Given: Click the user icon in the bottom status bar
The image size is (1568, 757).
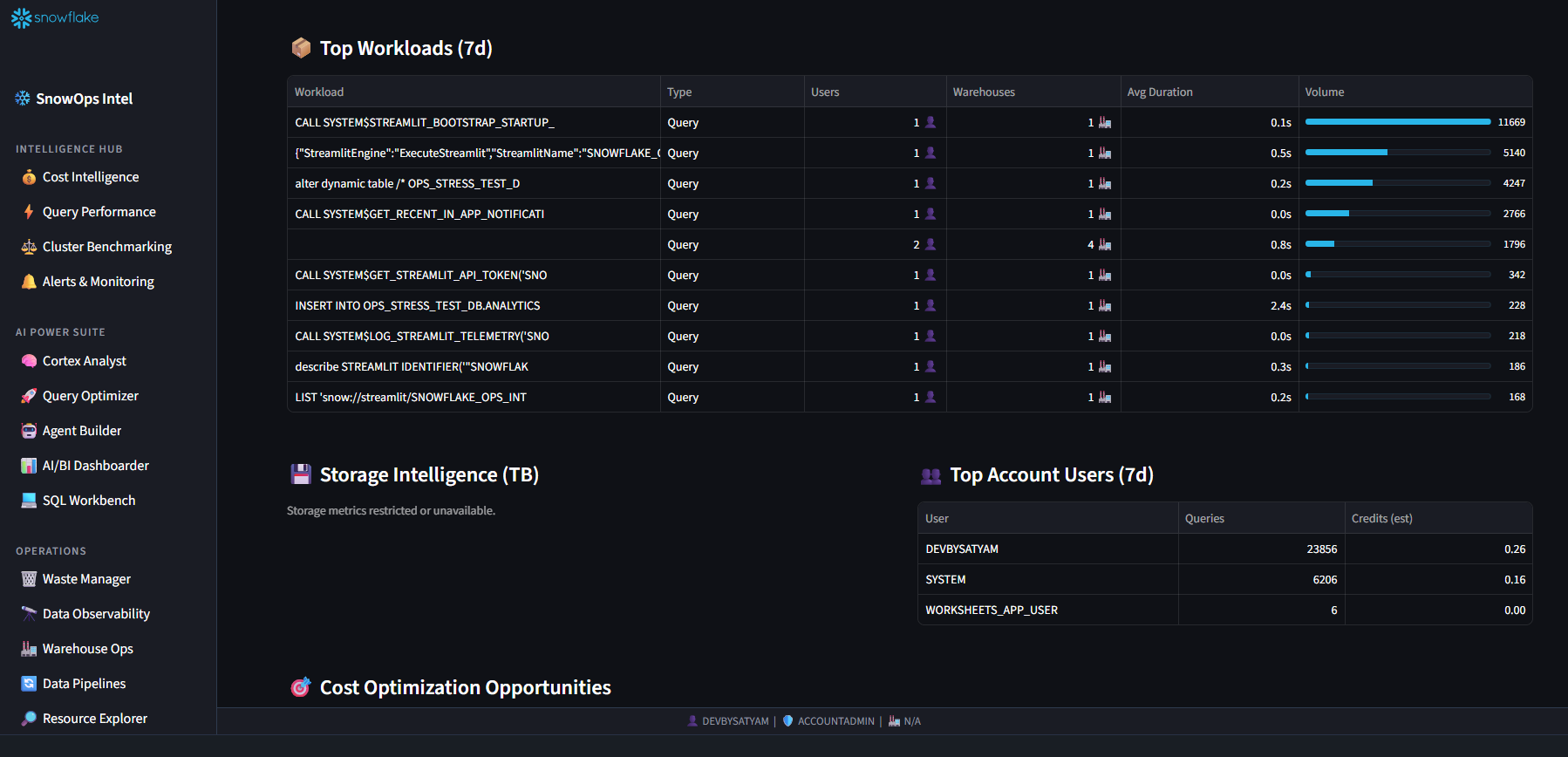Looking at the screenshot, I should click(692, 721).
